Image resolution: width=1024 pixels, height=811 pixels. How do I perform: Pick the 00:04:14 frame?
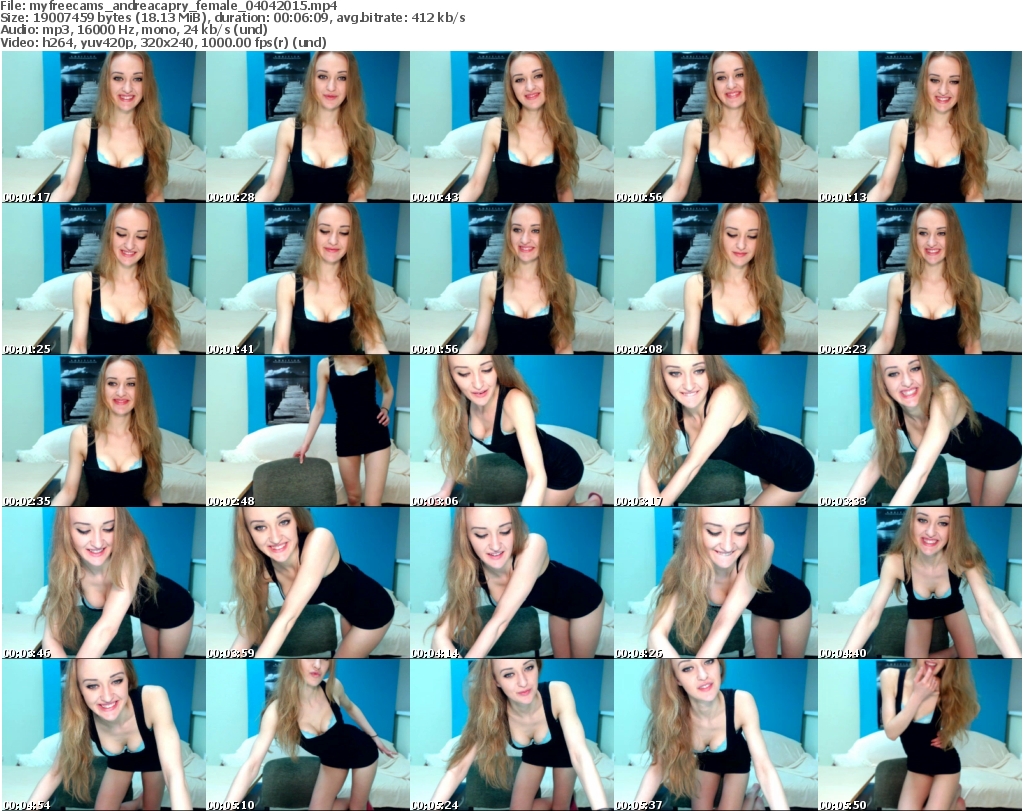point(511,583)
